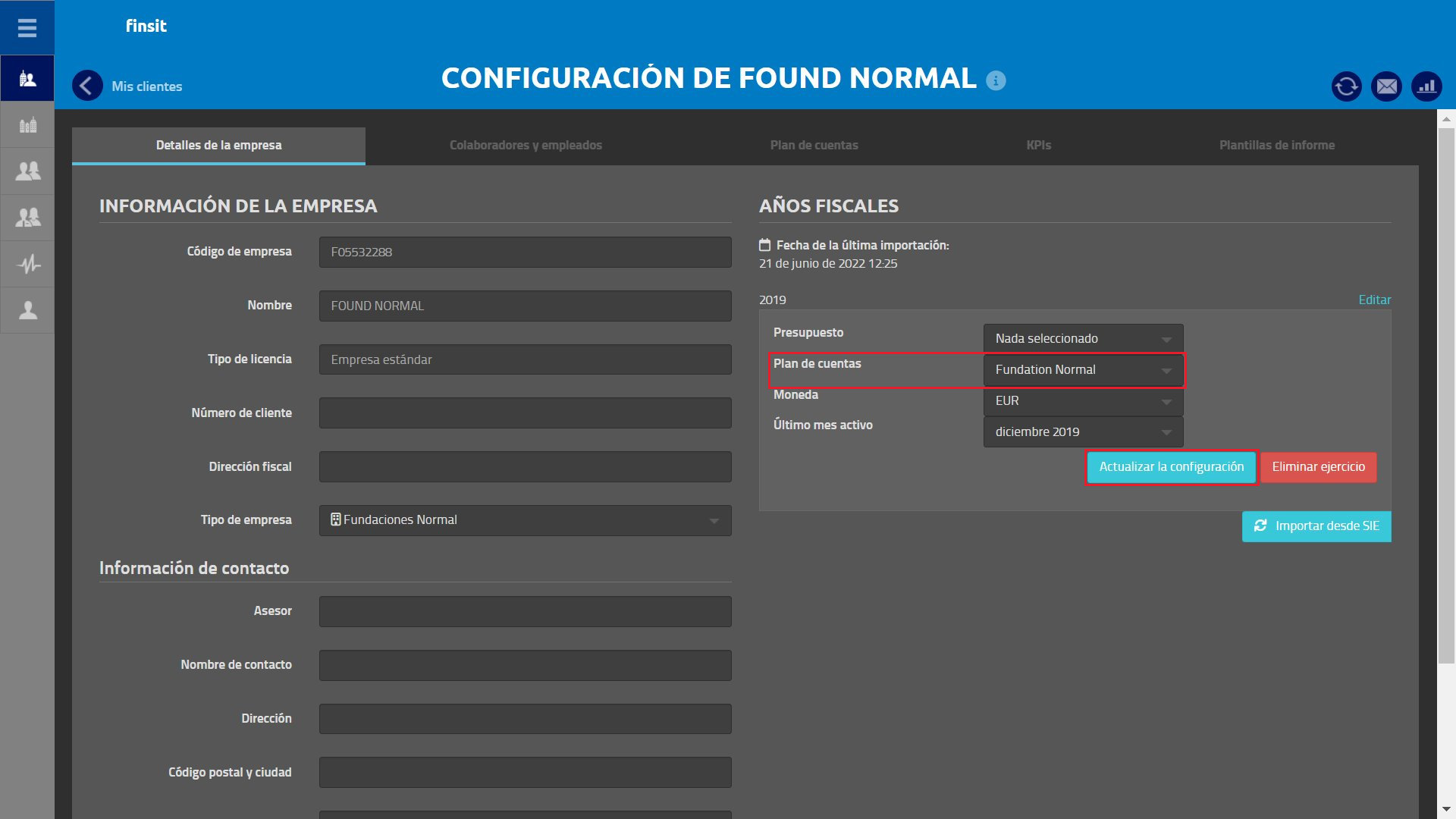Click the Mis clientes link

147,86
